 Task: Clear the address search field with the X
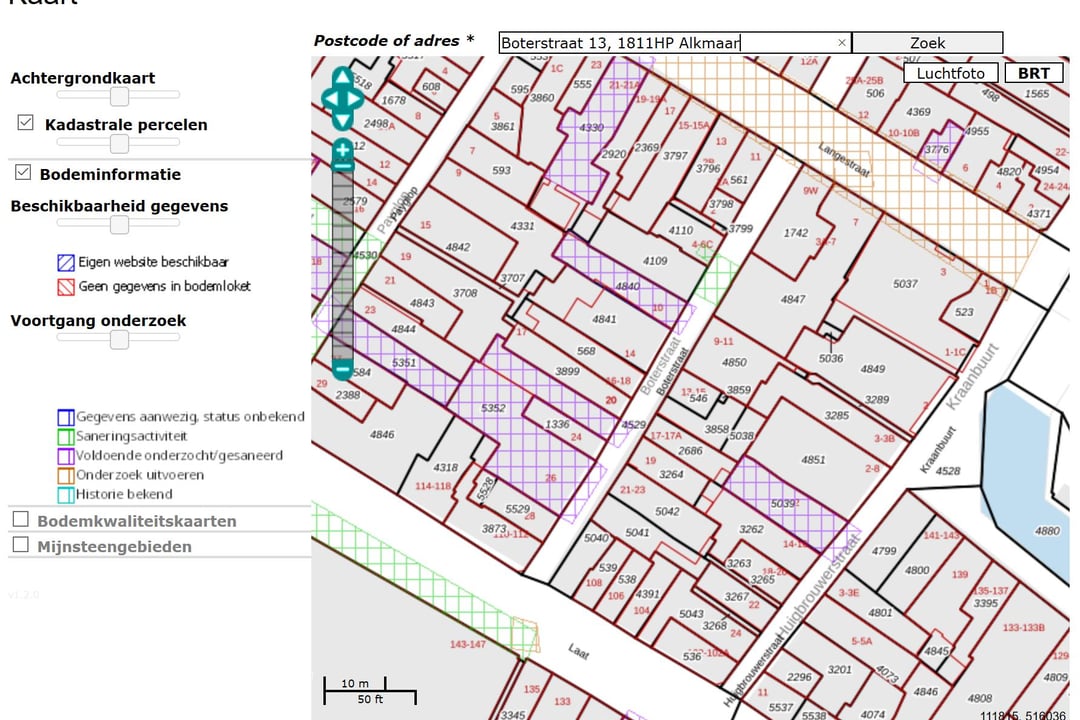[x=842, y=43]
